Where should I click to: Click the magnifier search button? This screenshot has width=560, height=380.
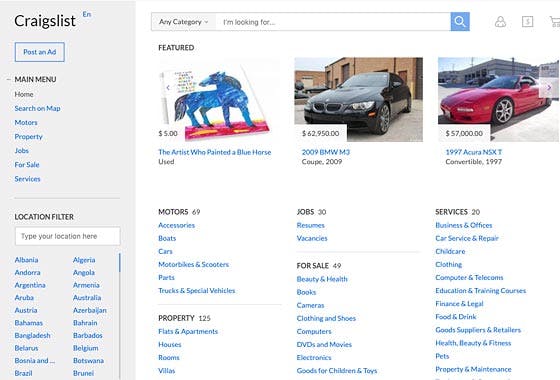click(460, 22)
